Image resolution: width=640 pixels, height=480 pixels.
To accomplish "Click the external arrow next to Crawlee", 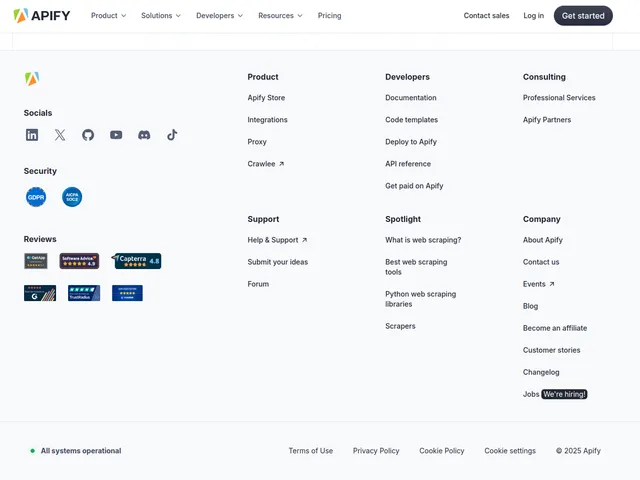I will click(x=281, y=164).
